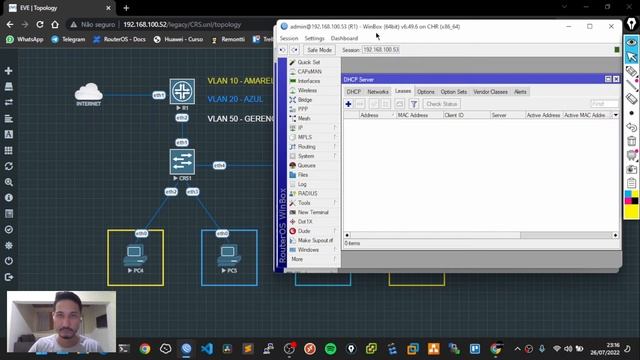Click the PC5 node in topology
The image size is (640, 360).
(x=229, y=256)
